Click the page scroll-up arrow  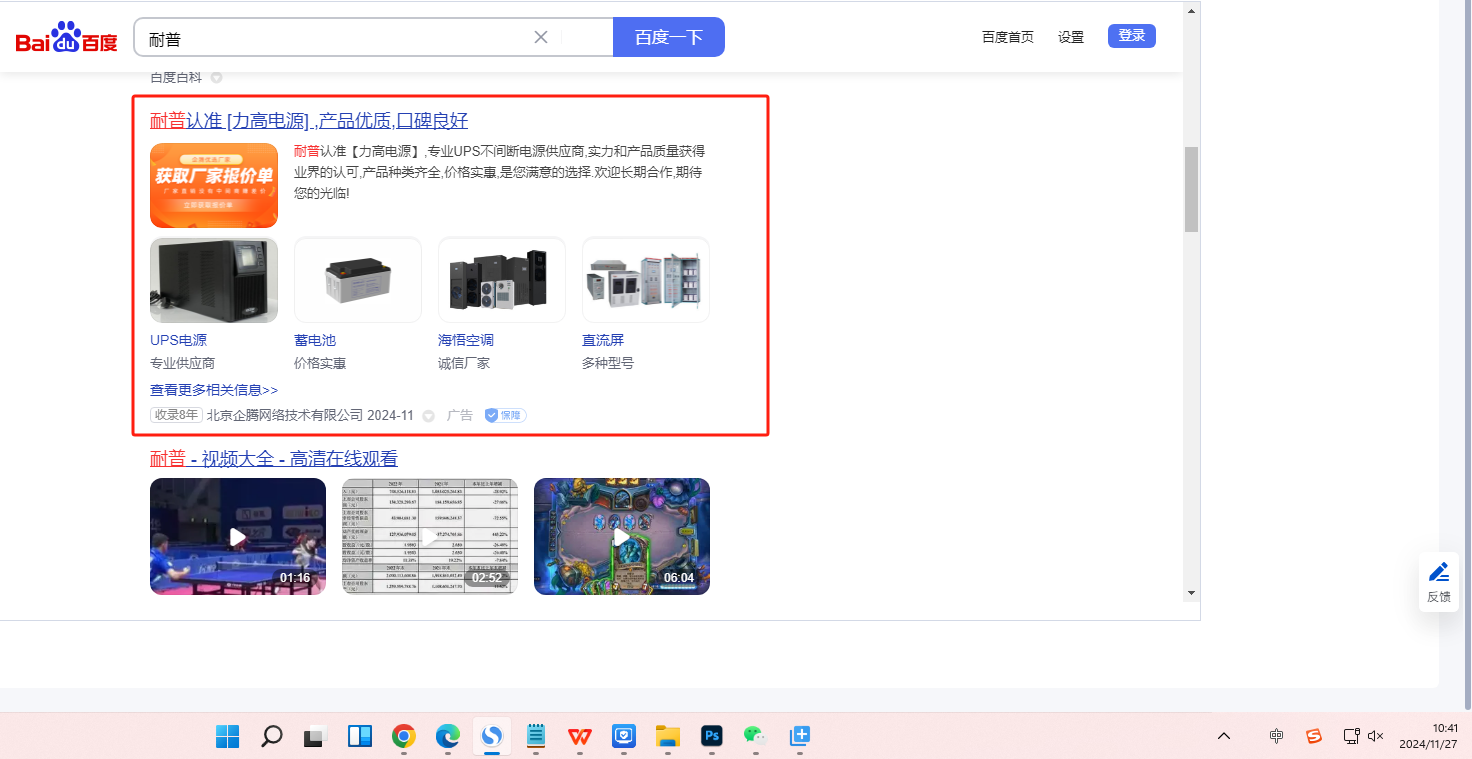(x=1191, y=11)
